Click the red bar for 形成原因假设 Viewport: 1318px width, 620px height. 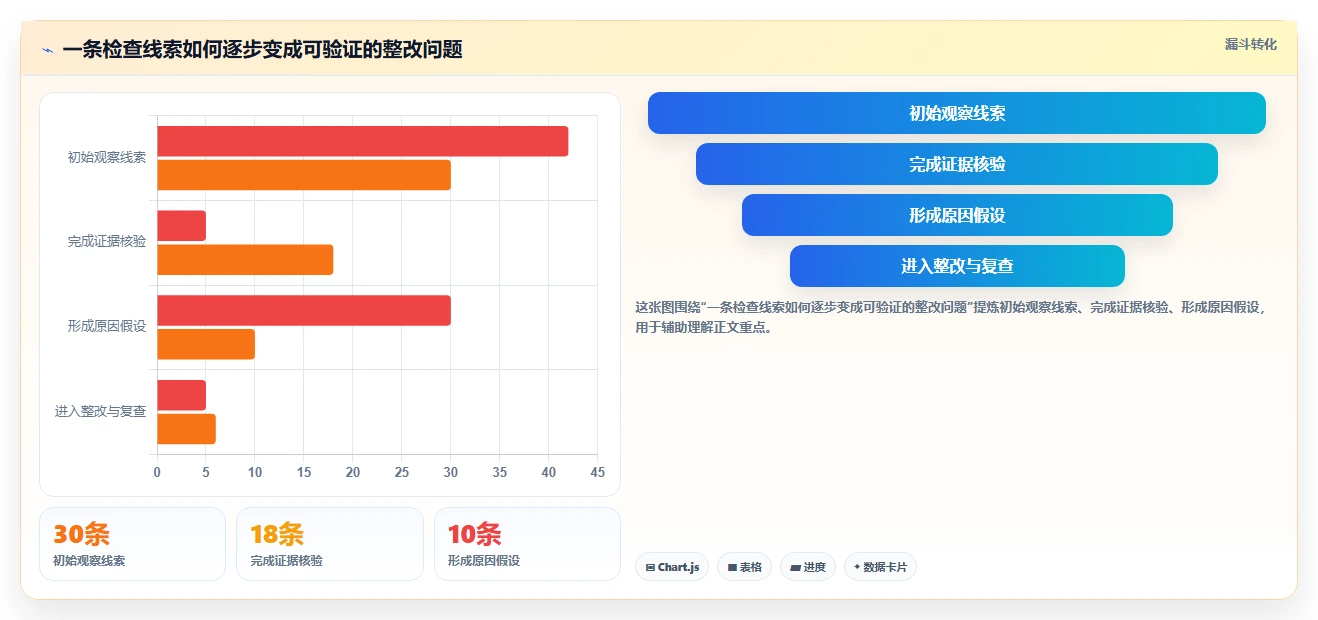coord(303,310)
